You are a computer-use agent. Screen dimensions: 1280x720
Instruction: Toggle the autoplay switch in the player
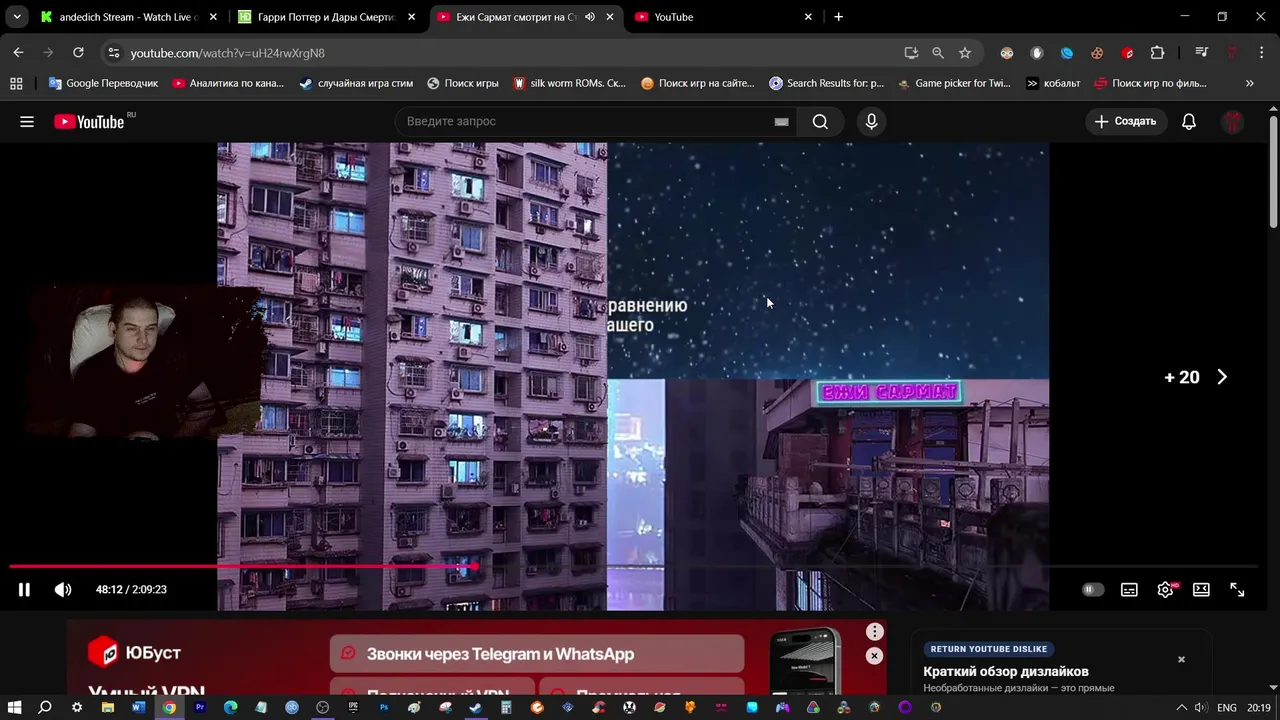[1093, 590]
